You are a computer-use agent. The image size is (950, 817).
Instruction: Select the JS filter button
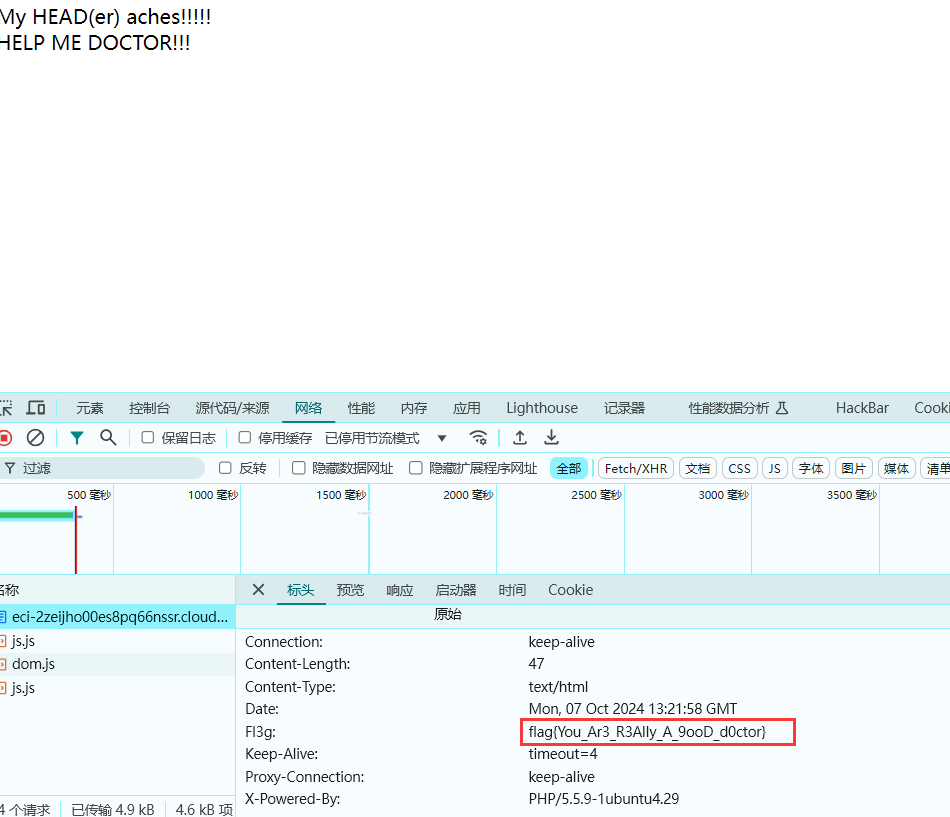pyautogui.click(x=774, y=468)
